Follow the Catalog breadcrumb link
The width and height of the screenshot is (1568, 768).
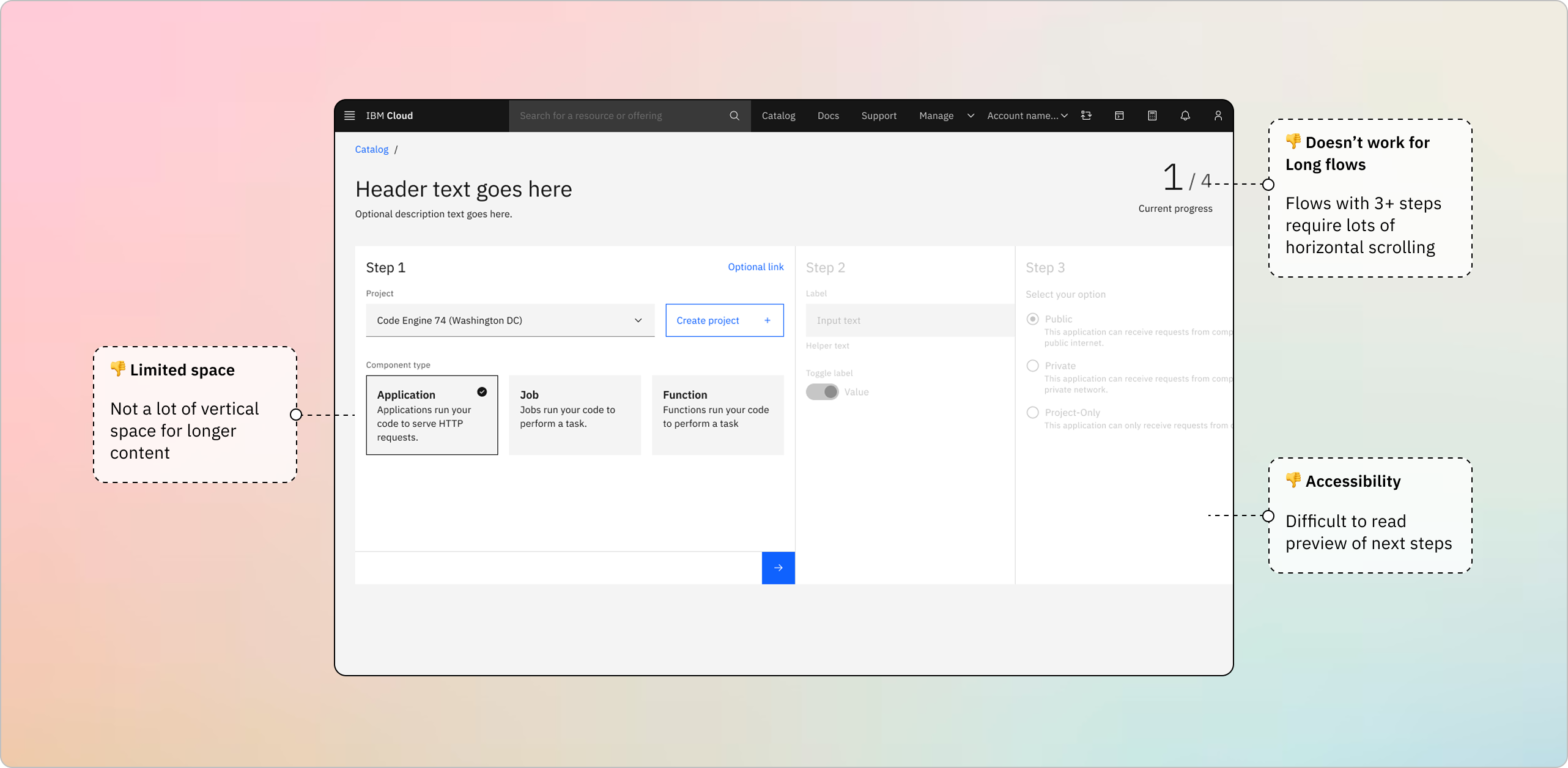point(372,149)
